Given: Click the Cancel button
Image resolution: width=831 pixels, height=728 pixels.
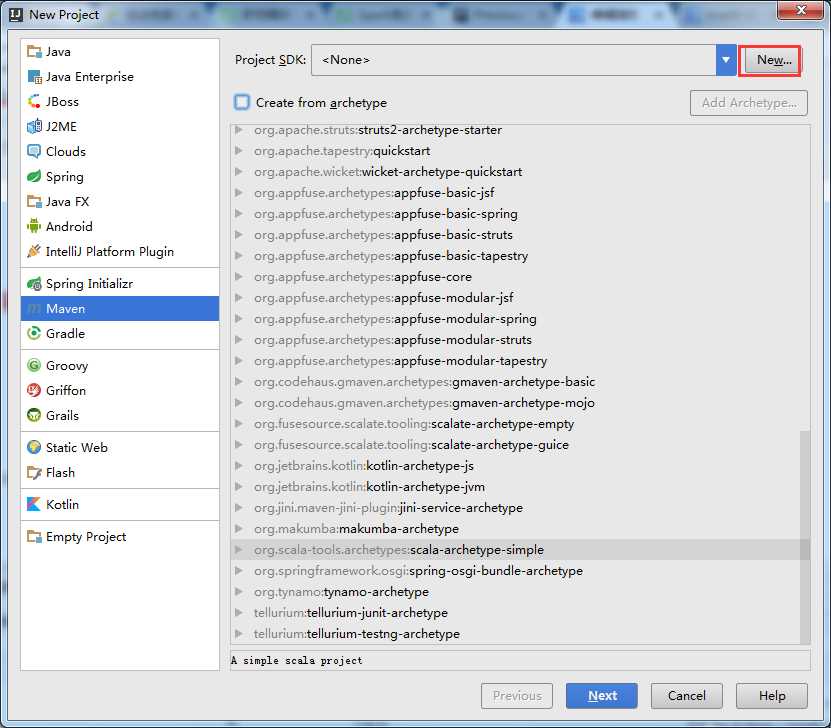Looking at the screenshot, I should (686, 696).
